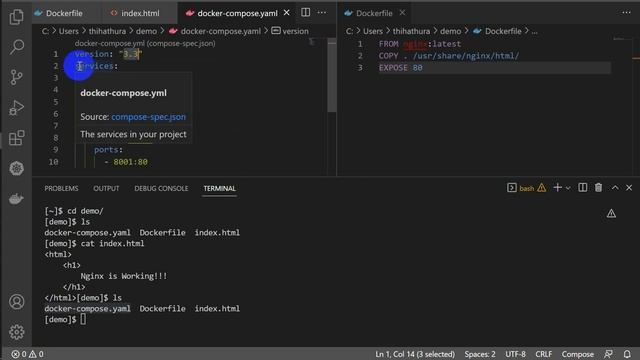Change file encoding UTF-8 status
The width and height of the screenshot is (640, 360).
[516, 354]
